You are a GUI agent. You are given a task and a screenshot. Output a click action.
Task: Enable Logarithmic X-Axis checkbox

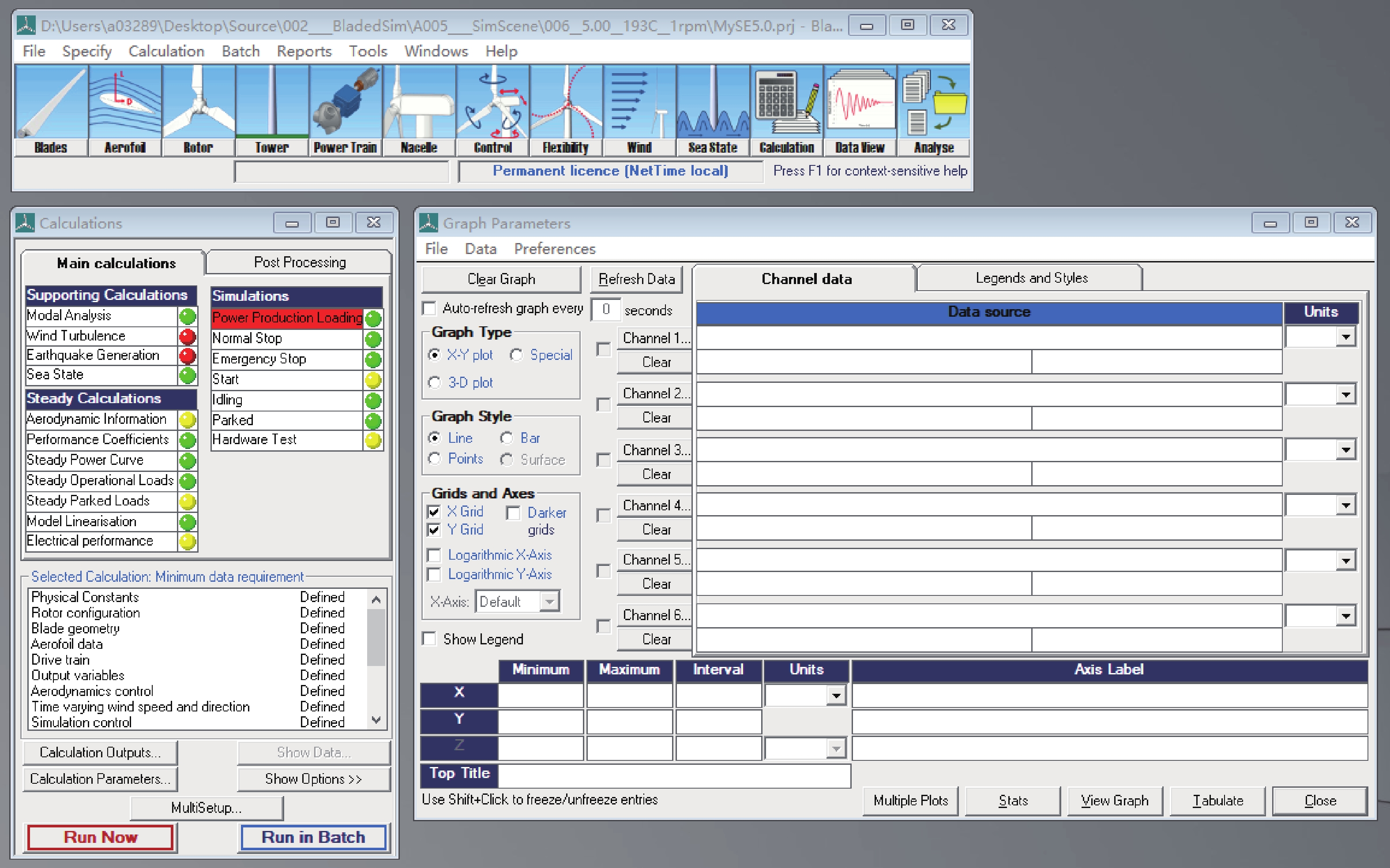point(434,555)
